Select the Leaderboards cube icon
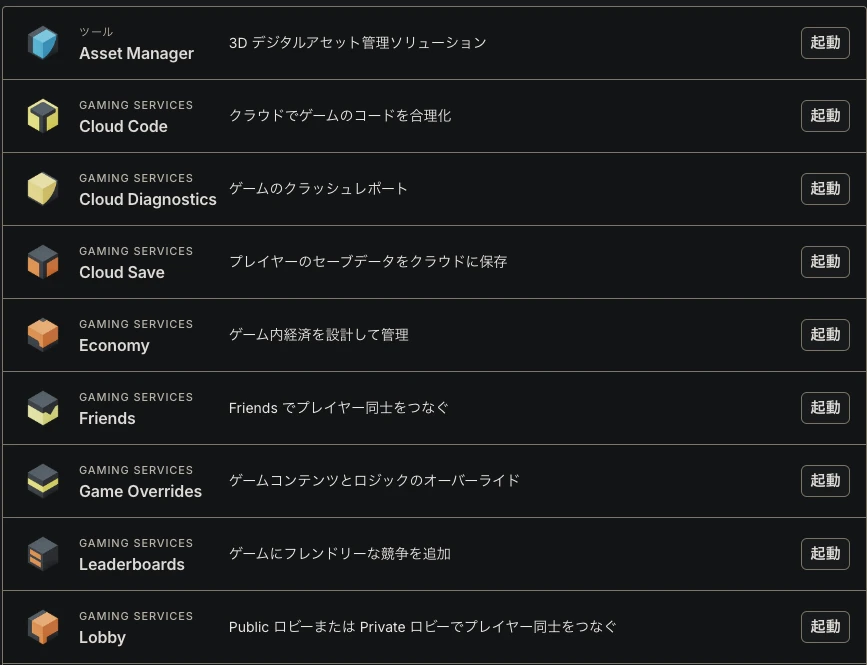The width and height of the screenshot is (867, 665). click(x=43, y=553)
